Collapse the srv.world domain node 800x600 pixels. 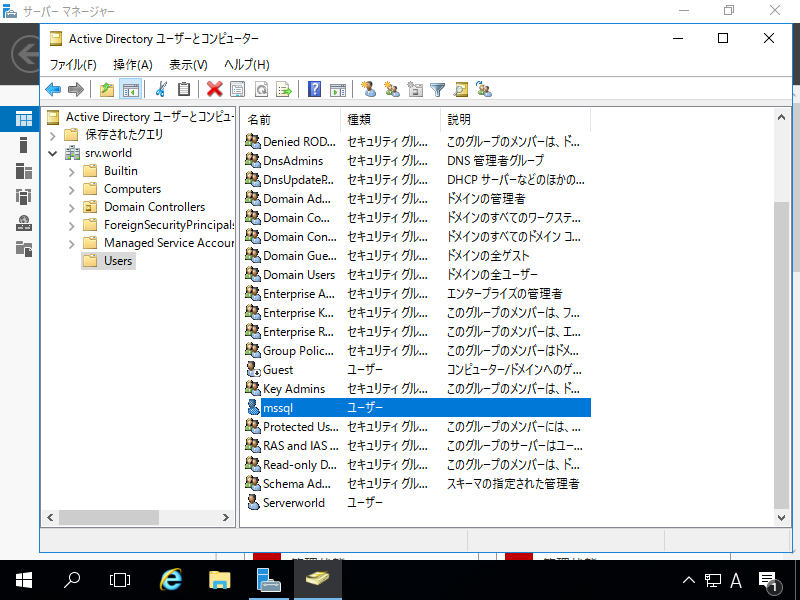coord(53,153)
